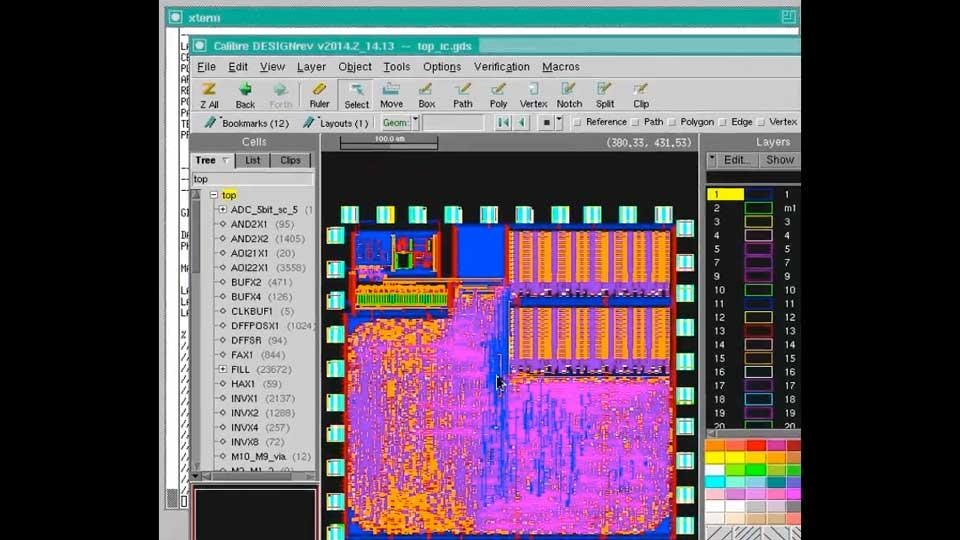This screenshot has height=540, width=960.
Task: Click the Back navigation icon
Action: [245, 95]
